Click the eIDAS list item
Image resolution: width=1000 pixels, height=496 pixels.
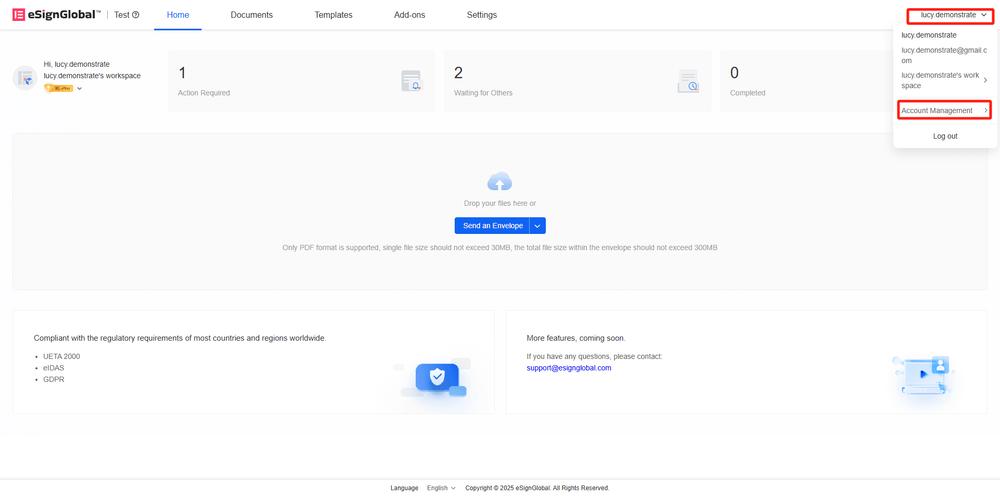click(52, 368)
